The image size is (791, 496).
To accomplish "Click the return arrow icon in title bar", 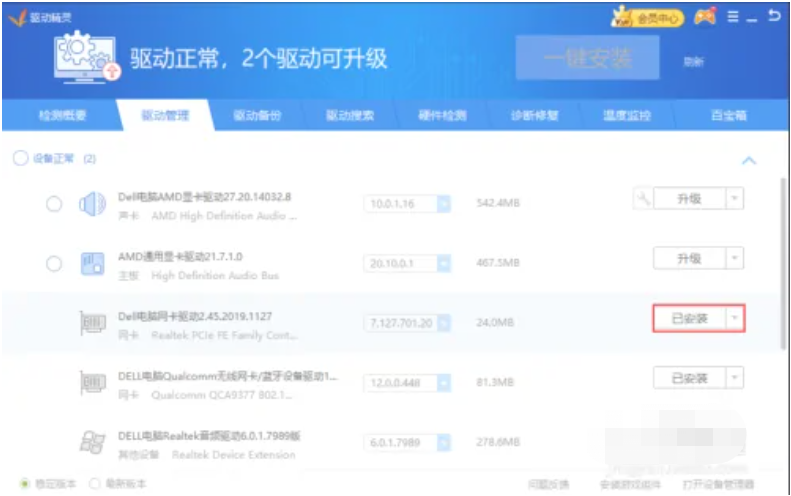I will pos(774,16).
